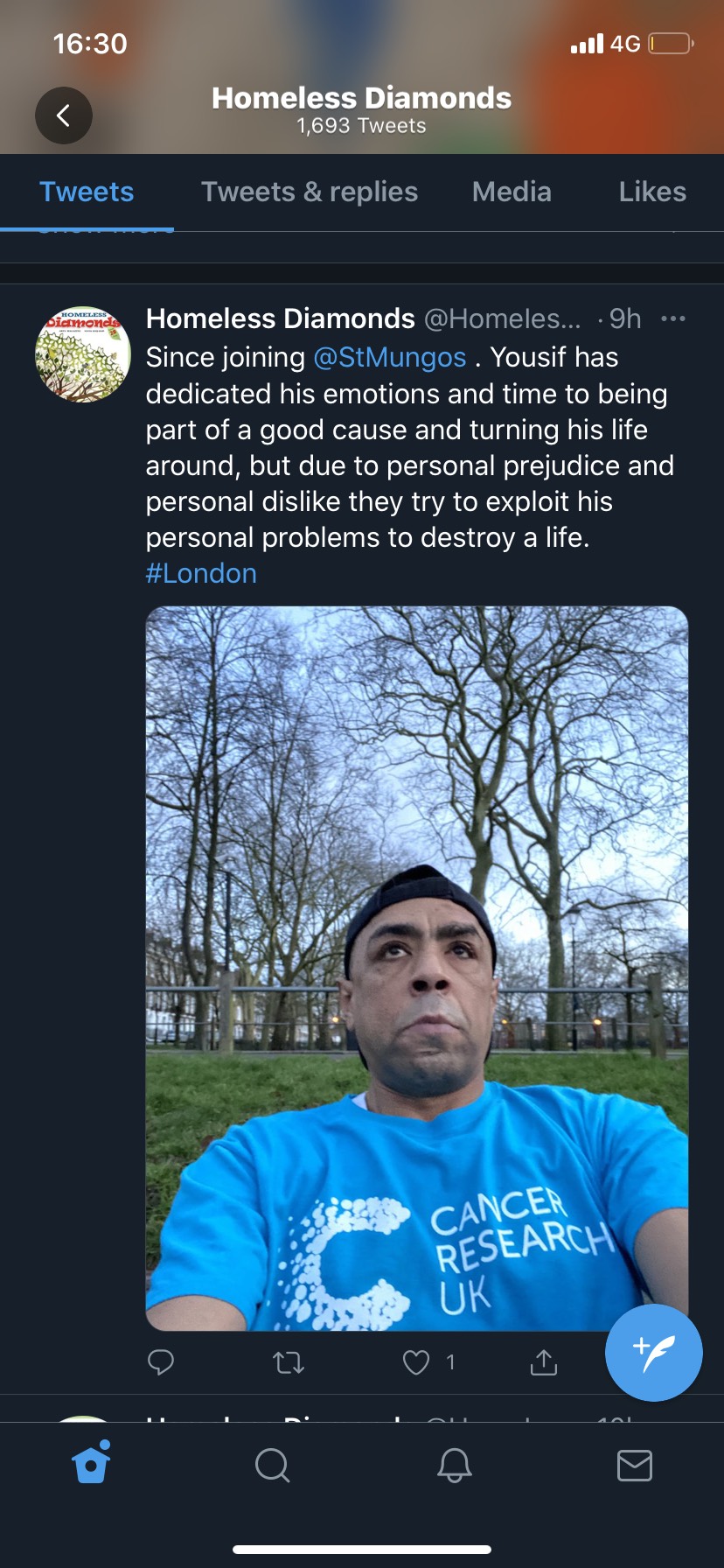Share the tweet via share icon

coord(543,1361)
